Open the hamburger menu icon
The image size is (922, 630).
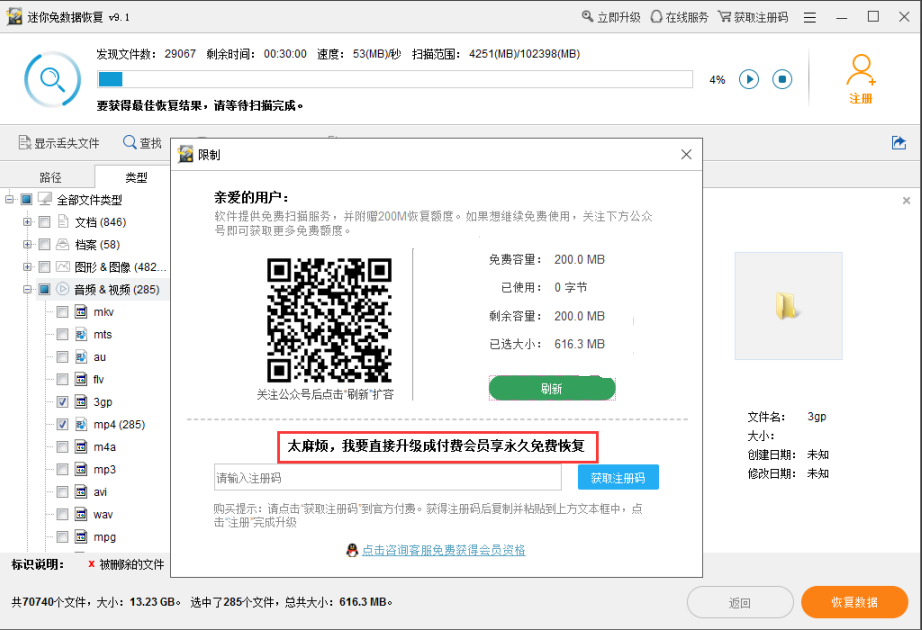tap(810, 18)
